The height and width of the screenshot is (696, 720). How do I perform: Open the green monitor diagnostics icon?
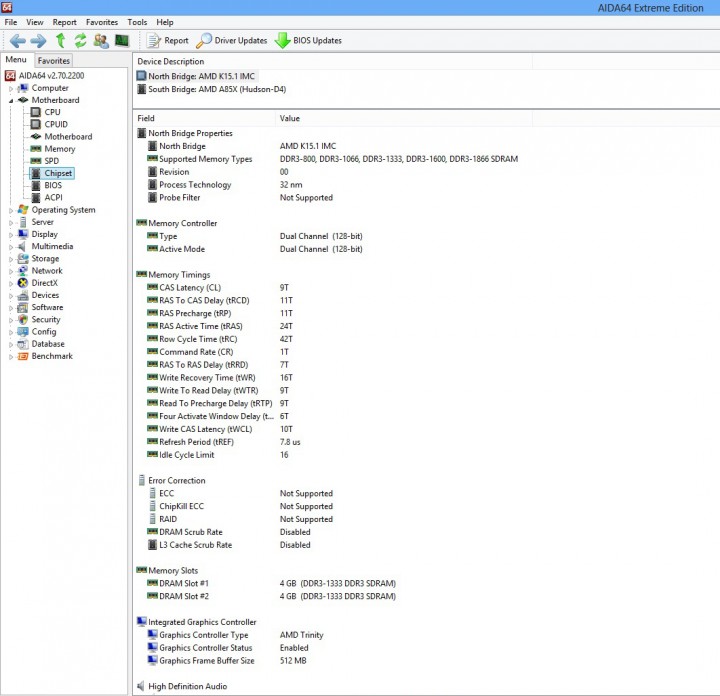pos(122,40)
